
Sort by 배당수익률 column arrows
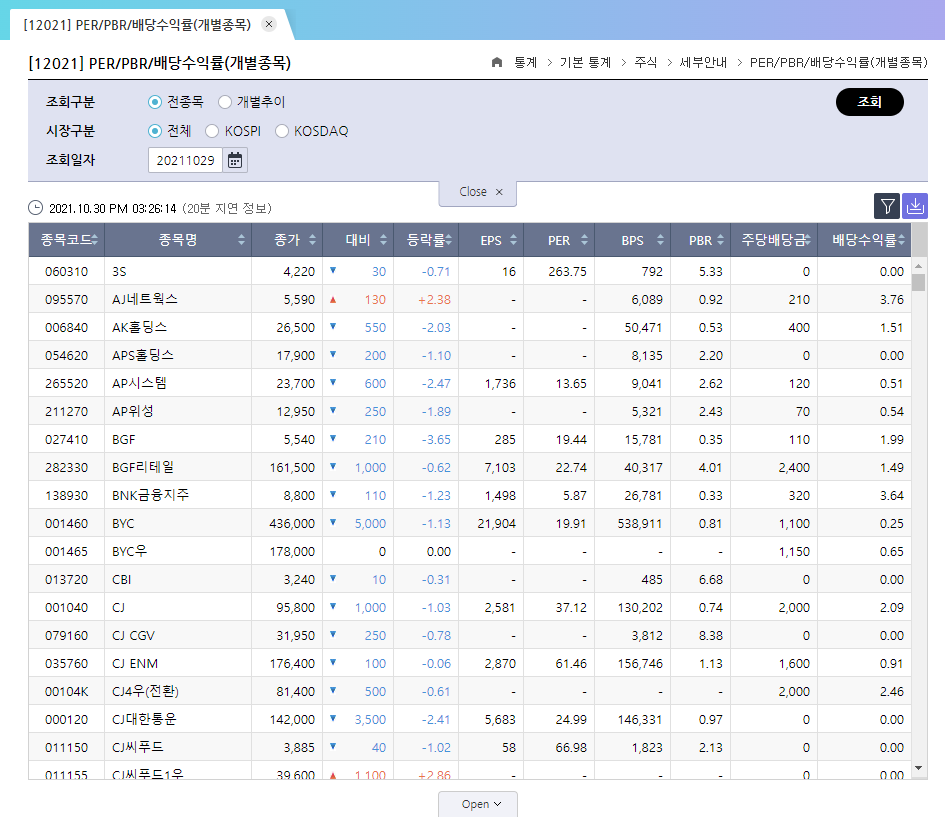[901, 240]
